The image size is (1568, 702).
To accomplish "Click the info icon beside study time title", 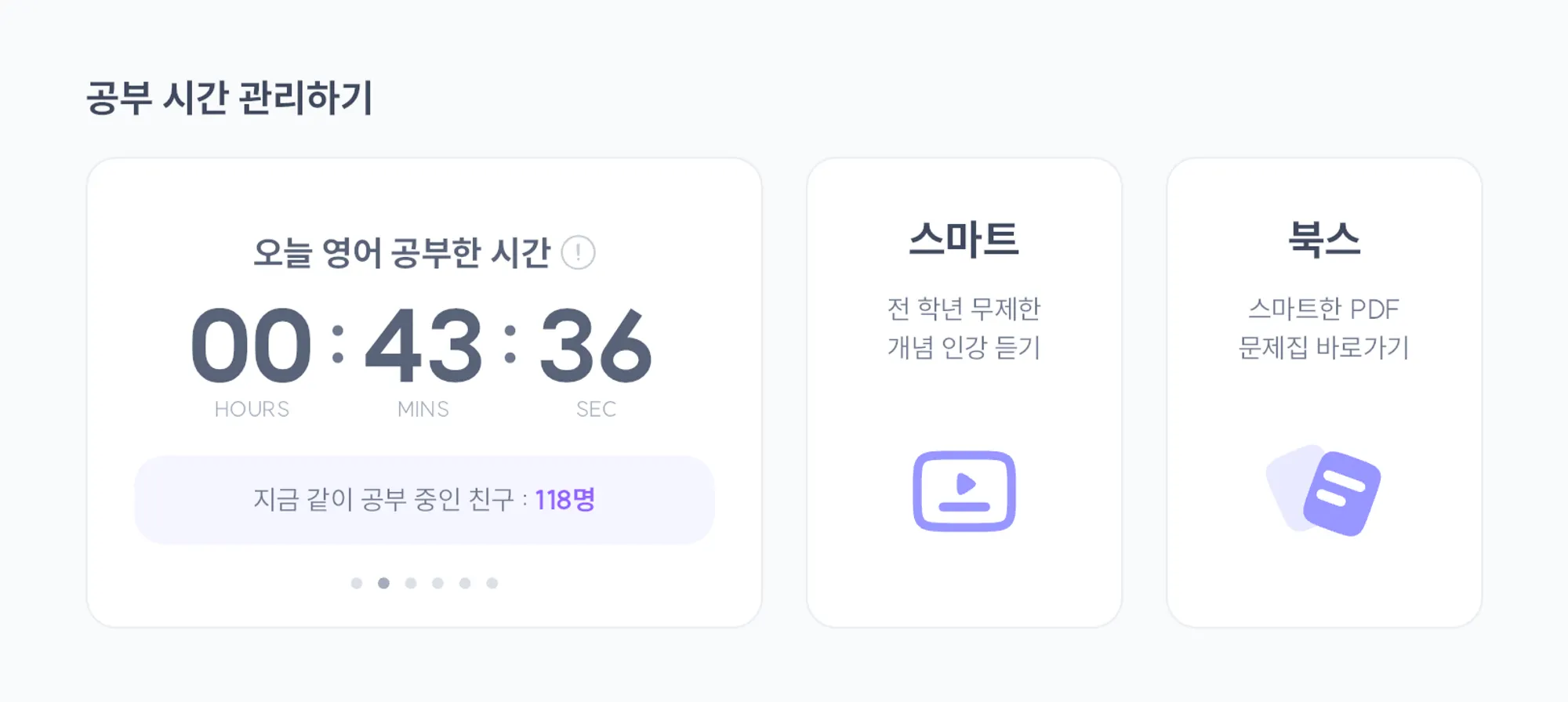I will click(x=578, y=253).
